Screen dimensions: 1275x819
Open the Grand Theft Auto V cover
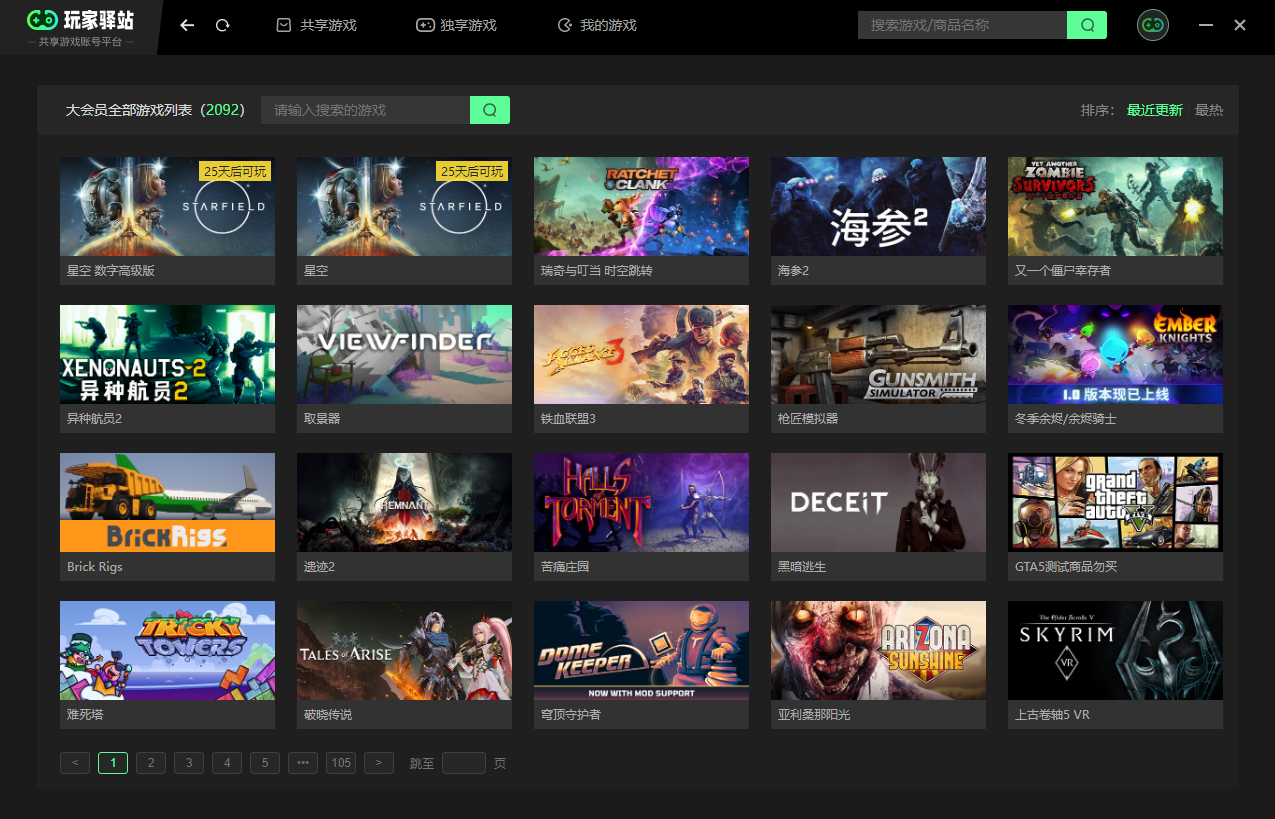pyautogui.click(x=1115, y=502)
